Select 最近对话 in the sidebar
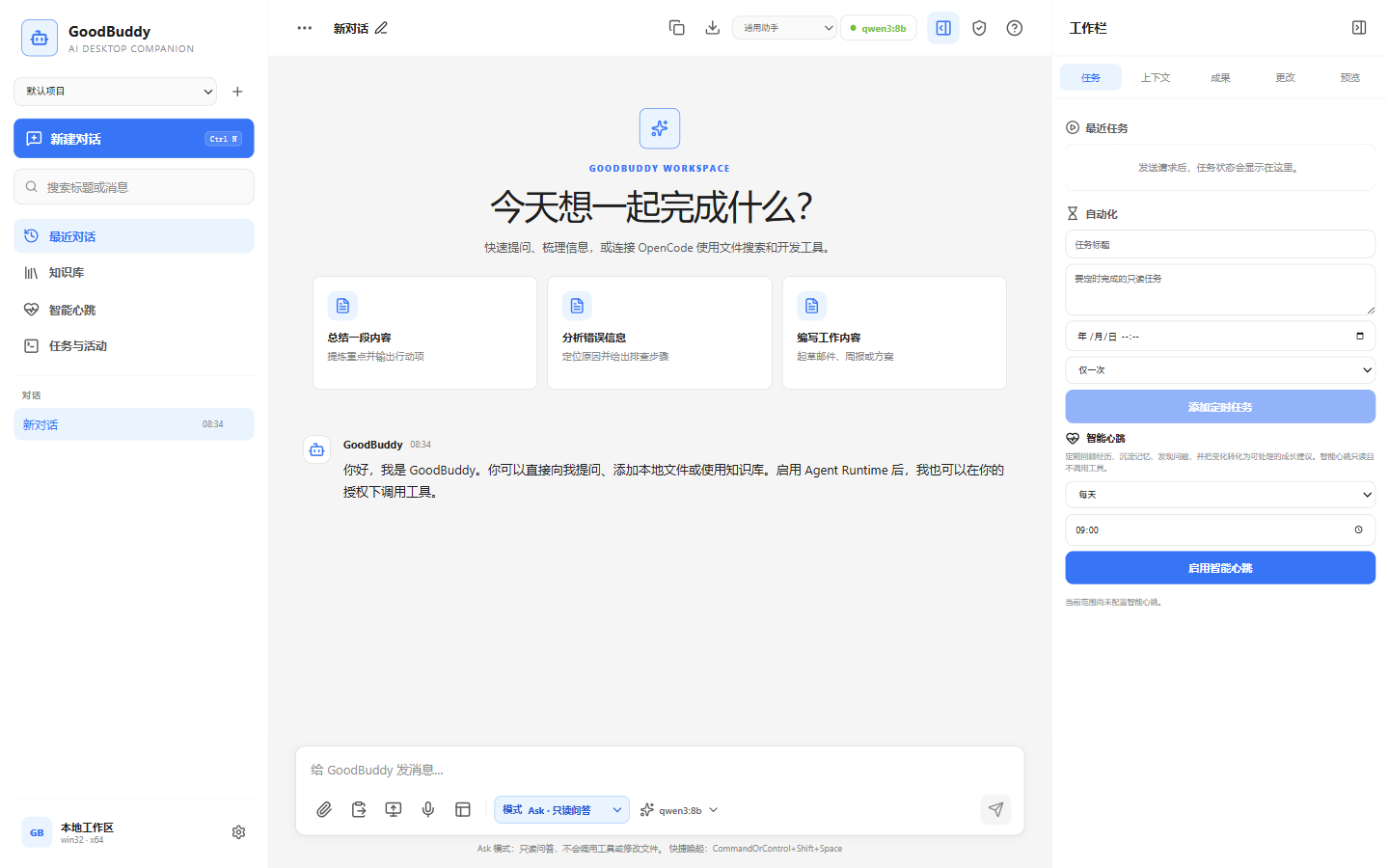Image resolution: width=1389 pixels, height=868 pixels. tap(134, 236)
